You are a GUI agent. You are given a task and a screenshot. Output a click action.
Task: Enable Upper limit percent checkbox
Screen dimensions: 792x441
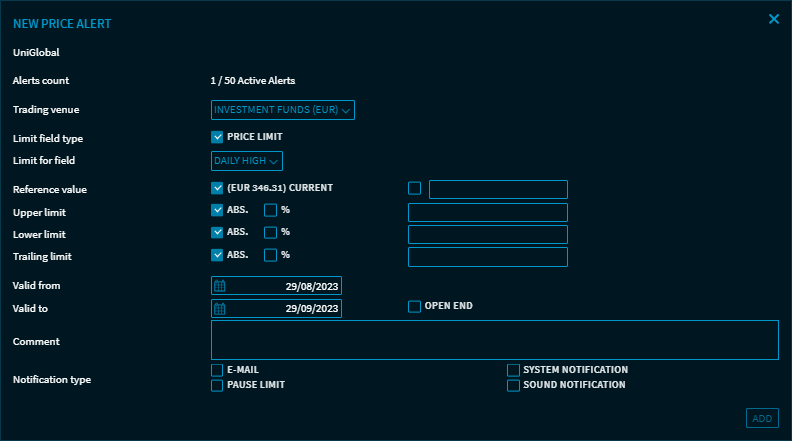[x=270, y=210]
